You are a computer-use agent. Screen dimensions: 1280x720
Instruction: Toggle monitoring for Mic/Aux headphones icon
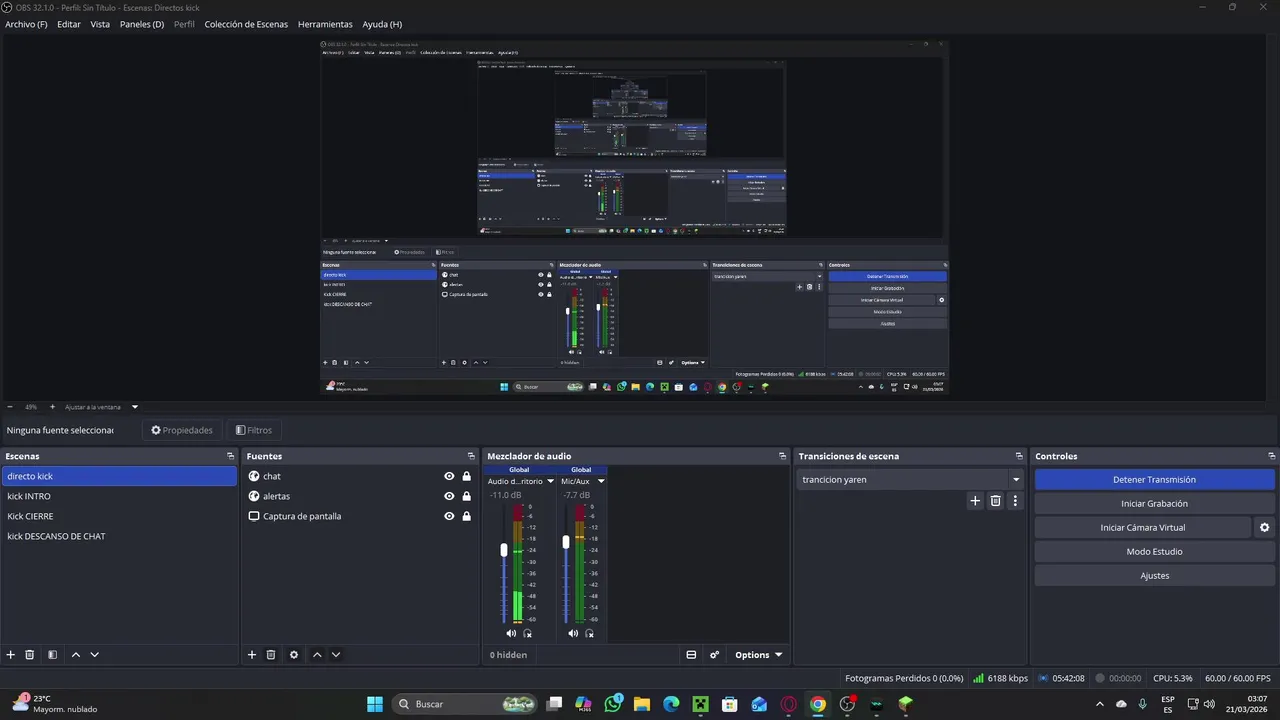click(x=589, y=633)
